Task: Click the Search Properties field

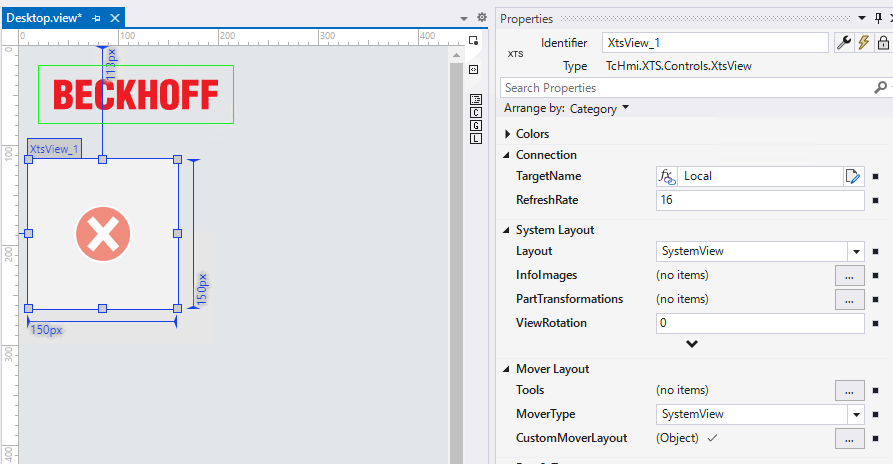Action: [686, 88]
